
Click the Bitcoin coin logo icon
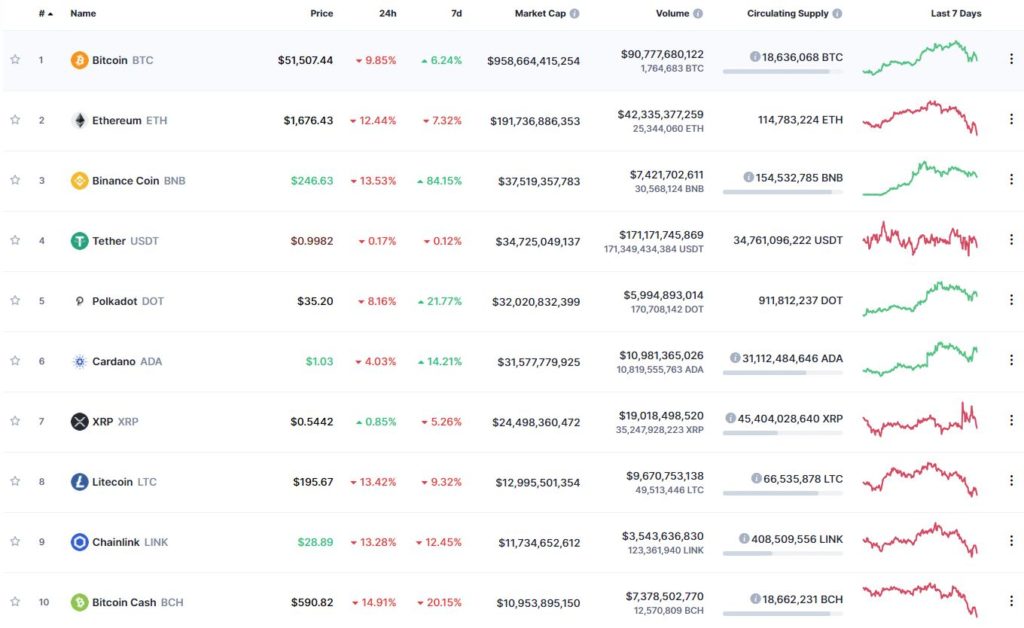click(79, 60)
